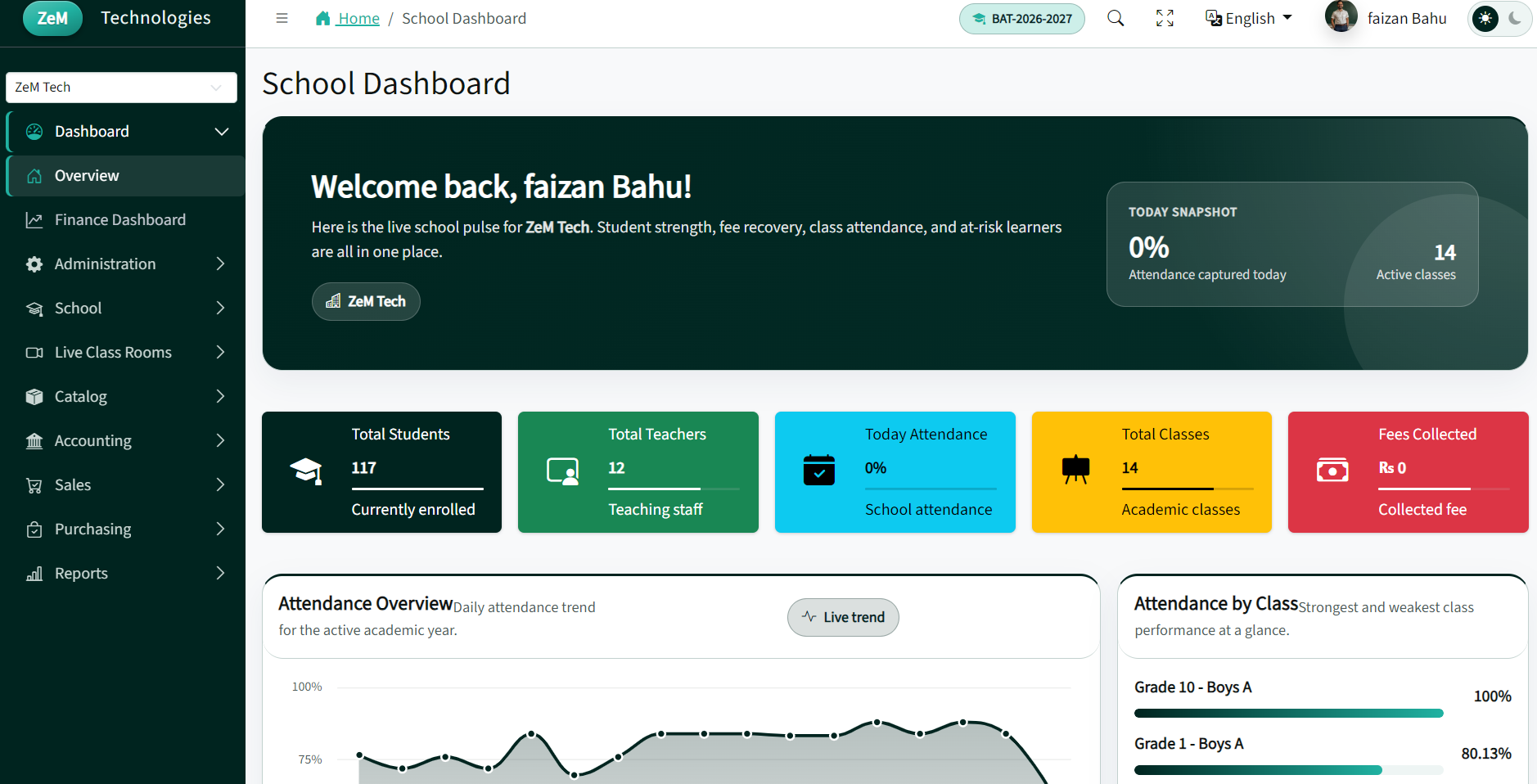The width and height of the screenshot is (1537, 784).
Task: Click the Dashboard palette icon in sidebar
Action: tap(34, 132)
